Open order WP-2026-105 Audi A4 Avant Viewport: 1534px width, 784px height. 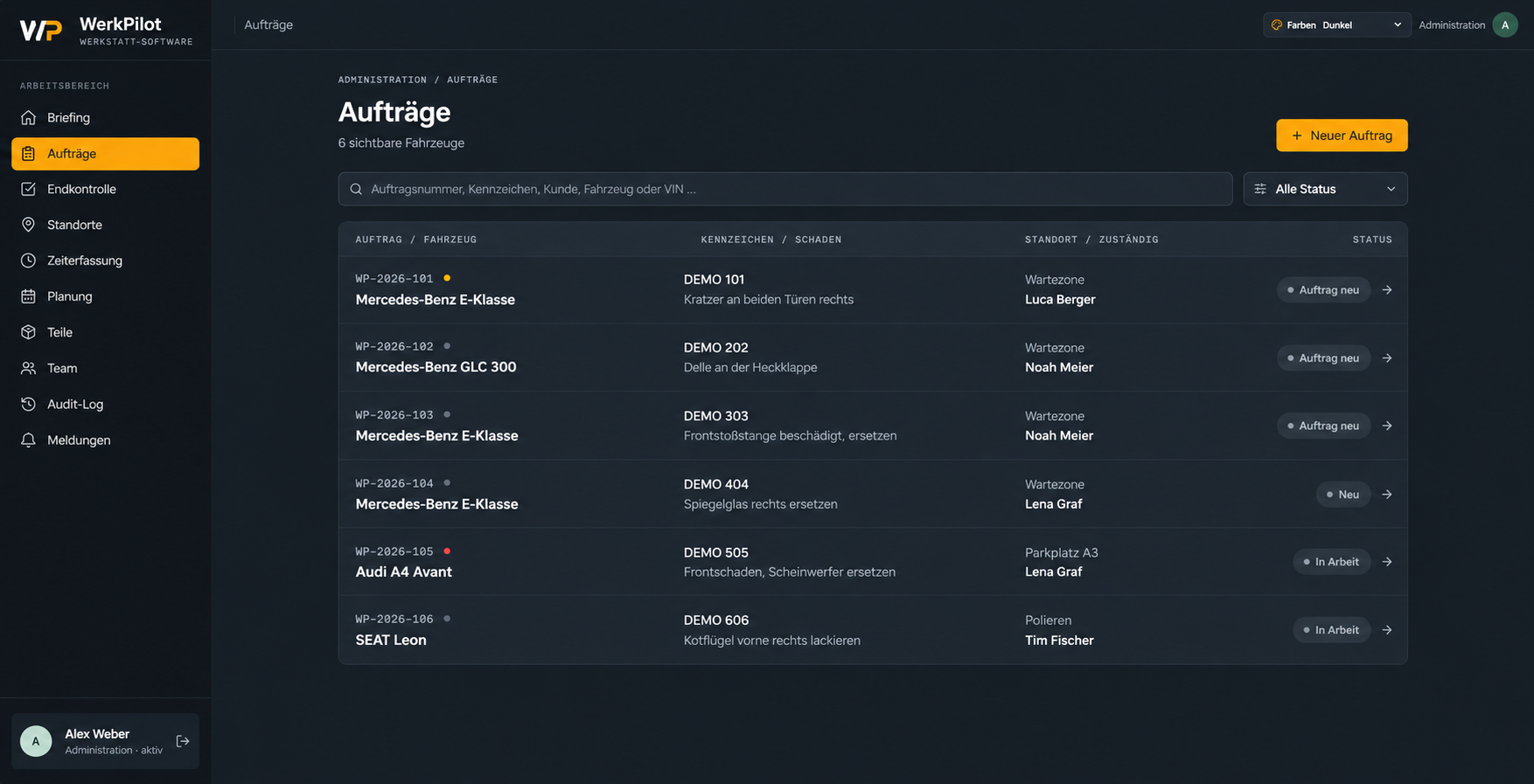tap(873, 562)
